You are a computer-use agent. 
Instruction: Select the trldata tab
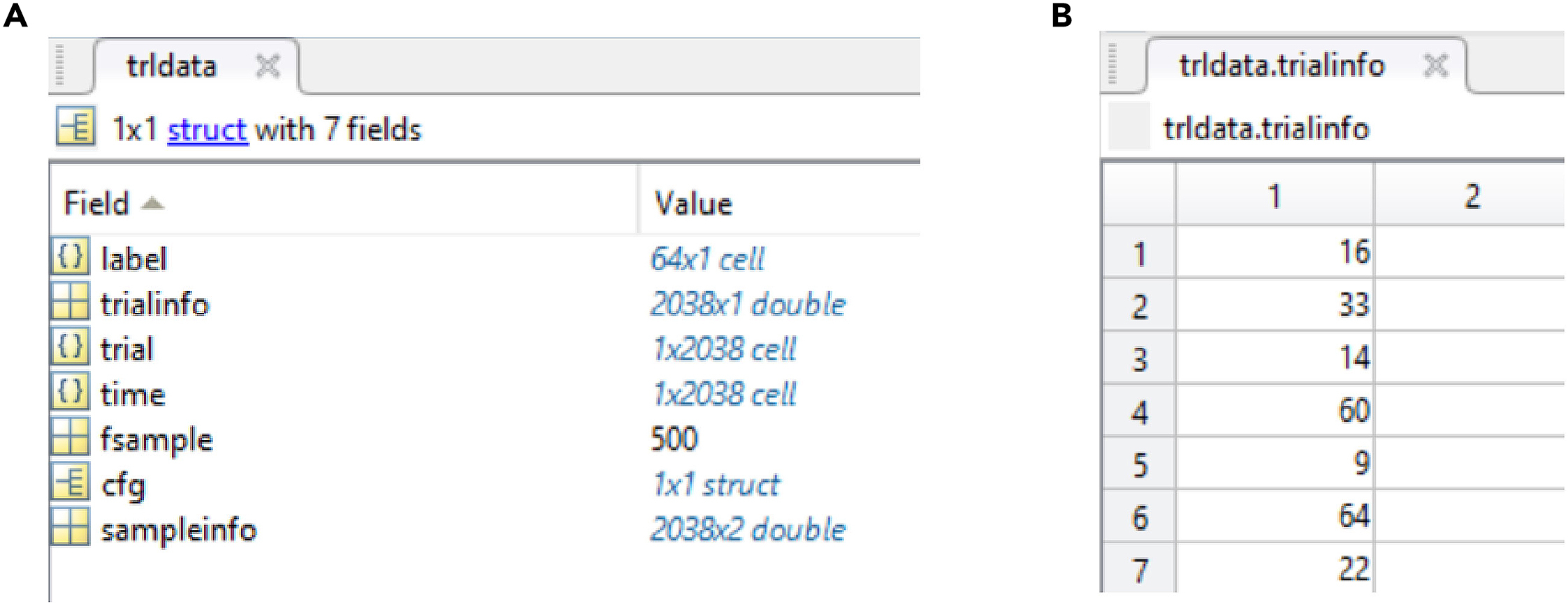pos(172,66)
